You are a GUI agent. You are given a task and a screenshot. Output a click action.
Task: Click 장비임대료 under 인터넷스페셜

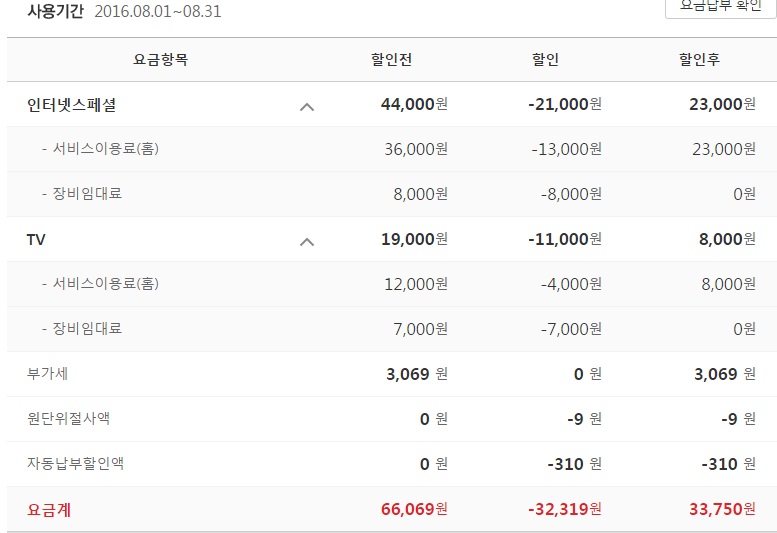[x=87, y=194]
